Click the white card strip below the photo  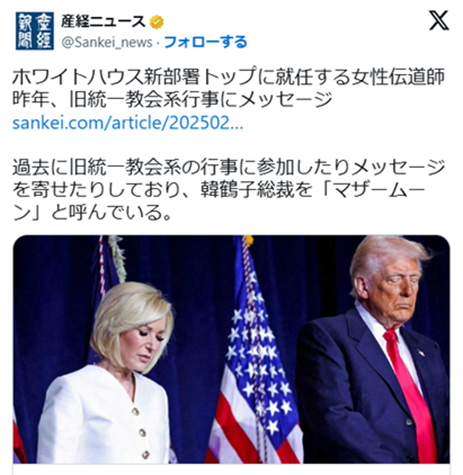[231, 469]
